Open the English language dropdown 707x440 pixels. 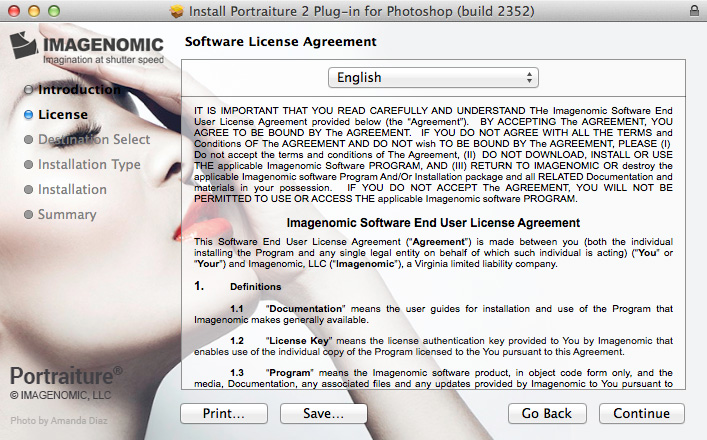pyautogui.click(x=433, y=78)
